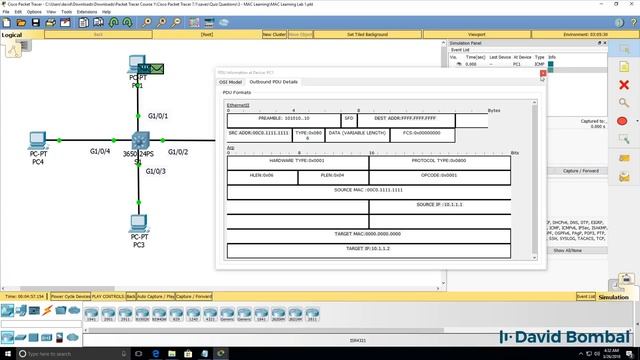Open the Help menu

click(106, 12)
